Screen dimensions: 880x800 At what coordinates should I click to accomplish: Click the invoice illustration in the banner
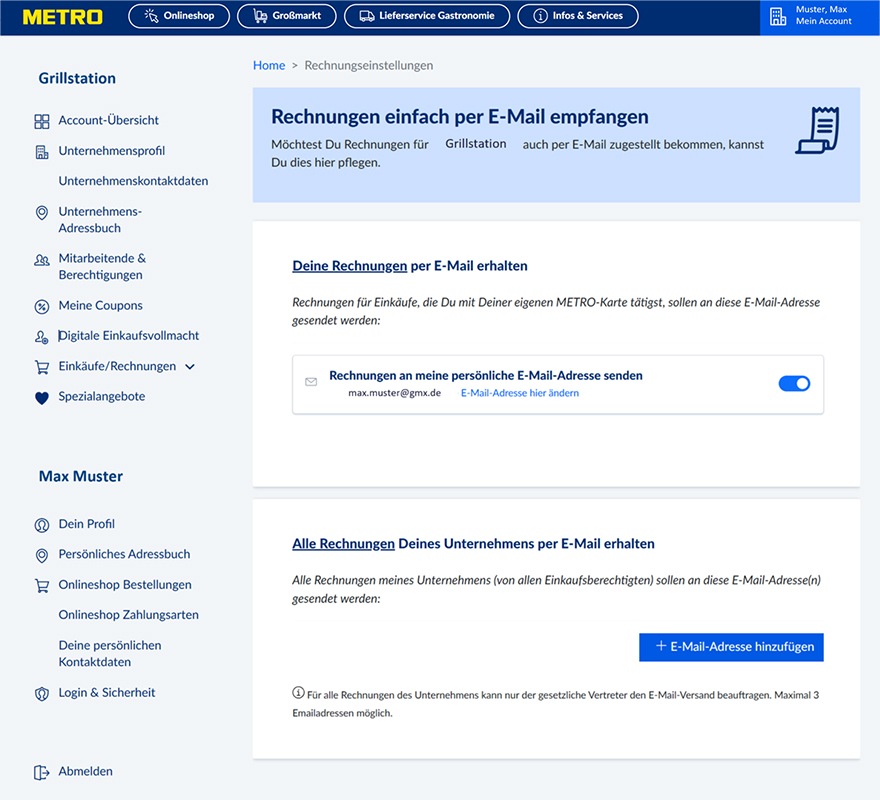[x=815, y=128]
